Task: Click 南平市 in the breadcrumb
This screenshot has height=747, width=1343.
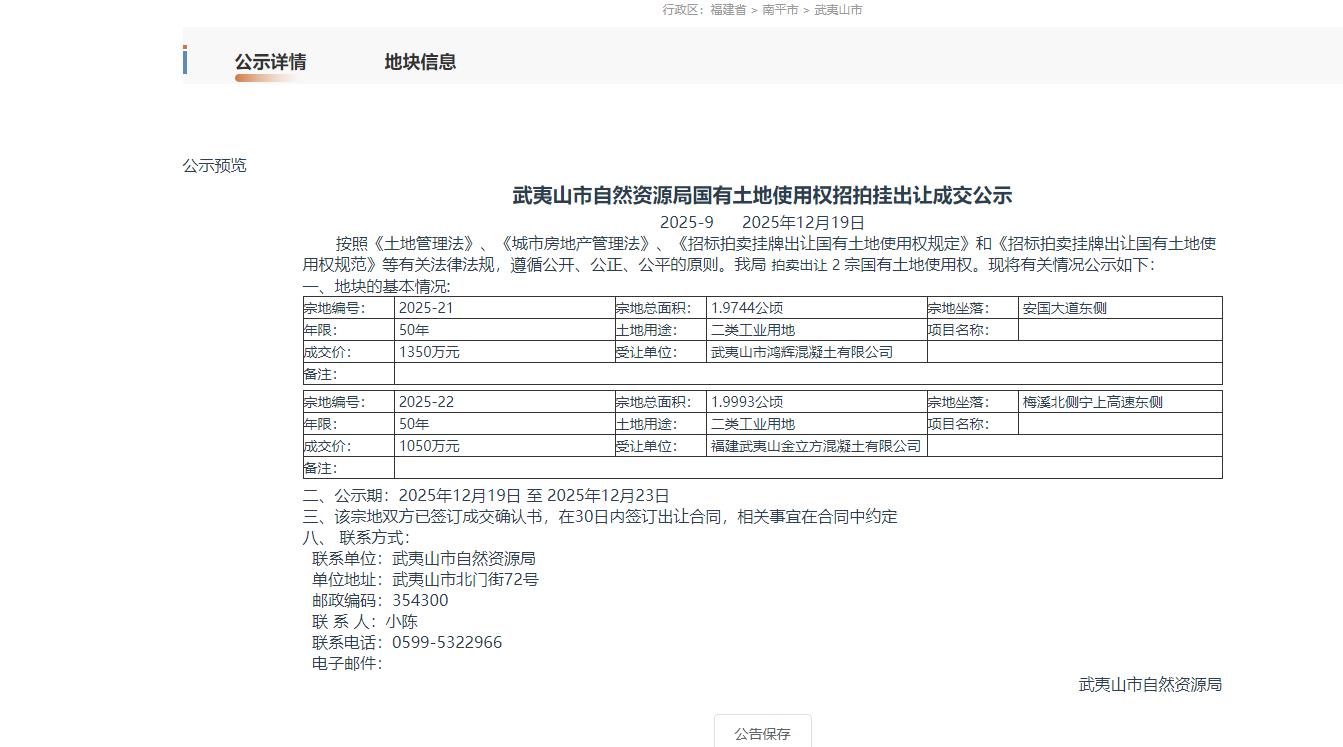Action: click(x=780, y=10)
